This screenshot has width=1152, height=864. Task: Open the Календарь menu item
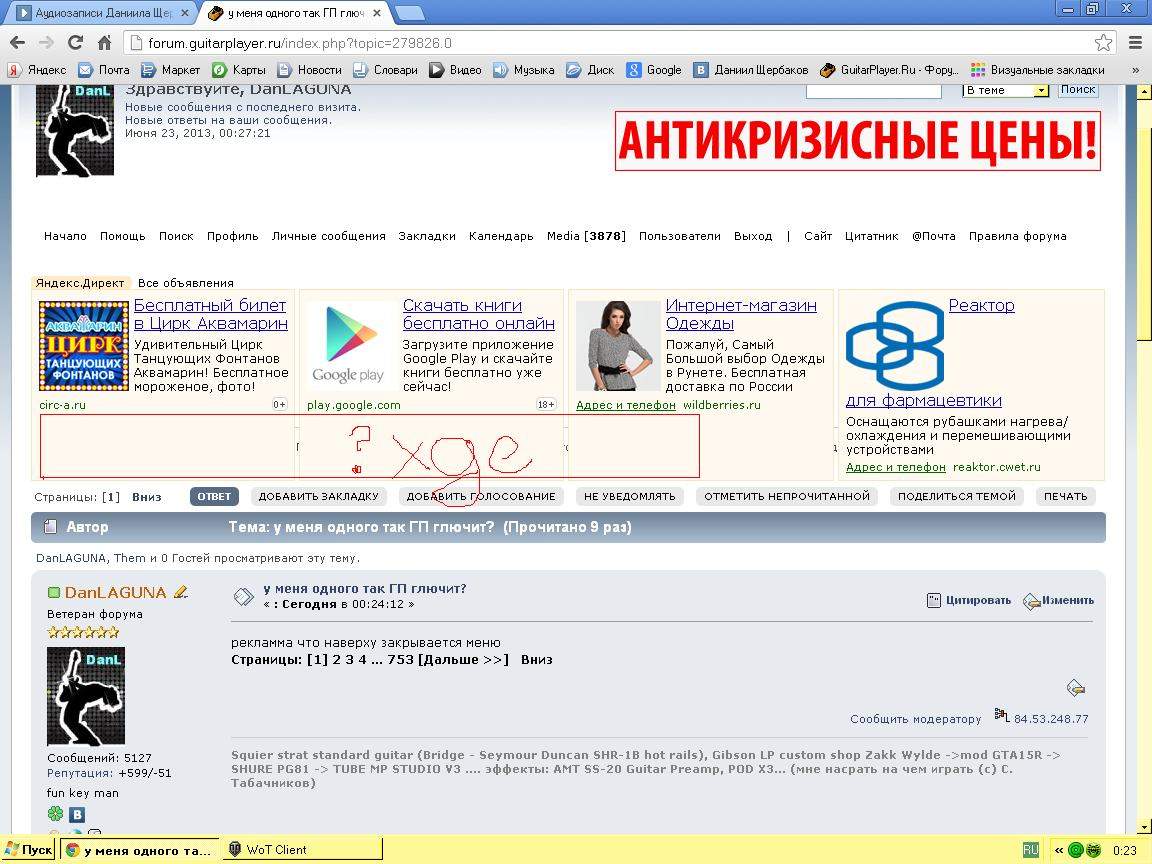pos(501,236)
